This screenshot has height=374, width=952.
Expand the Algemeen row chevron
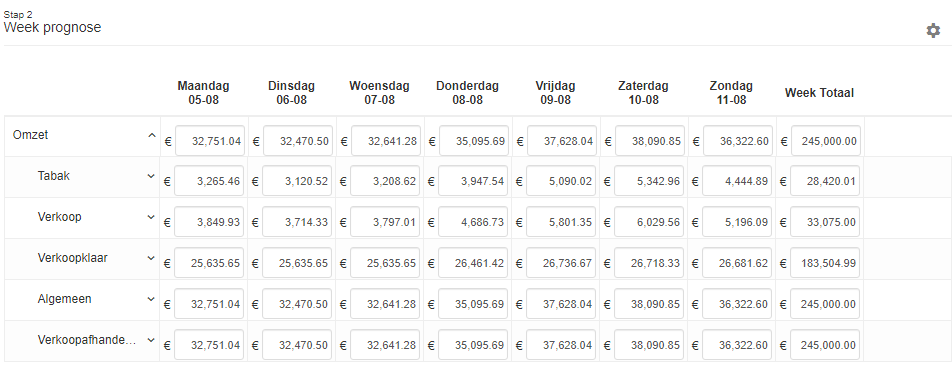[x=151, y=299]
